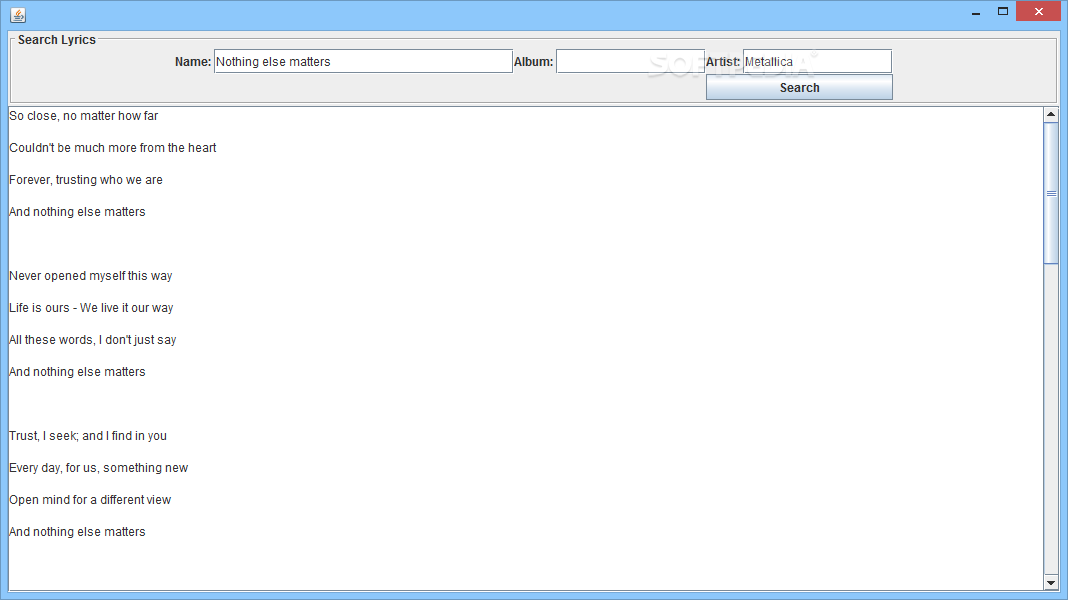Click the 'Name:' label
Screen dimensions: 1068x600
[193, 62]
